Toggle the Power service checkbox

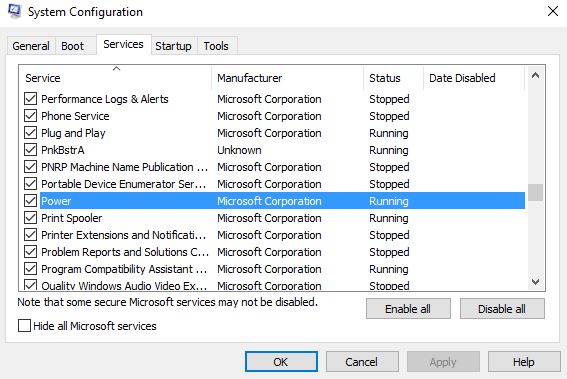point(30,201)
